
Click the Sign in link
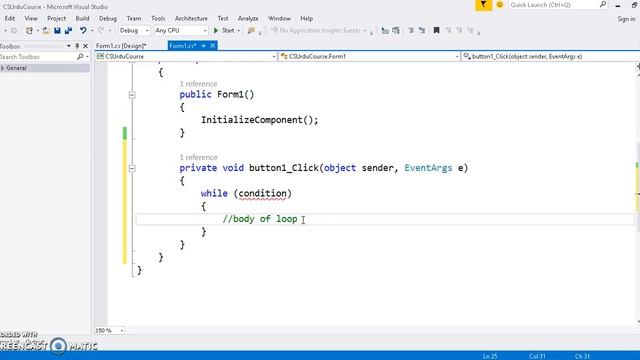coord(626,19)
